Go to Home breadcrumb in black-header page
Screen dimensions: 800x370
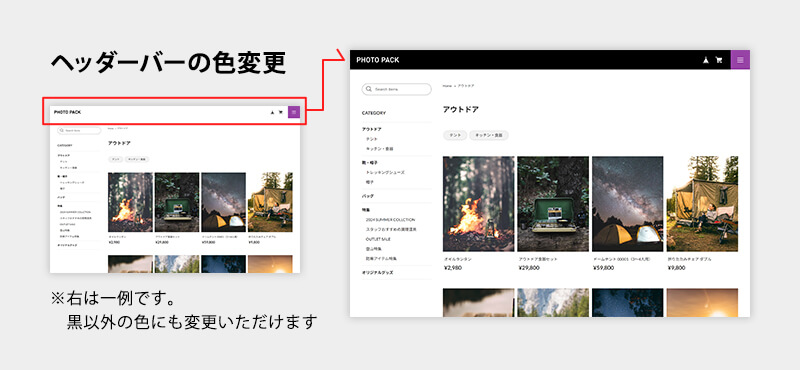tap(446, 86)
